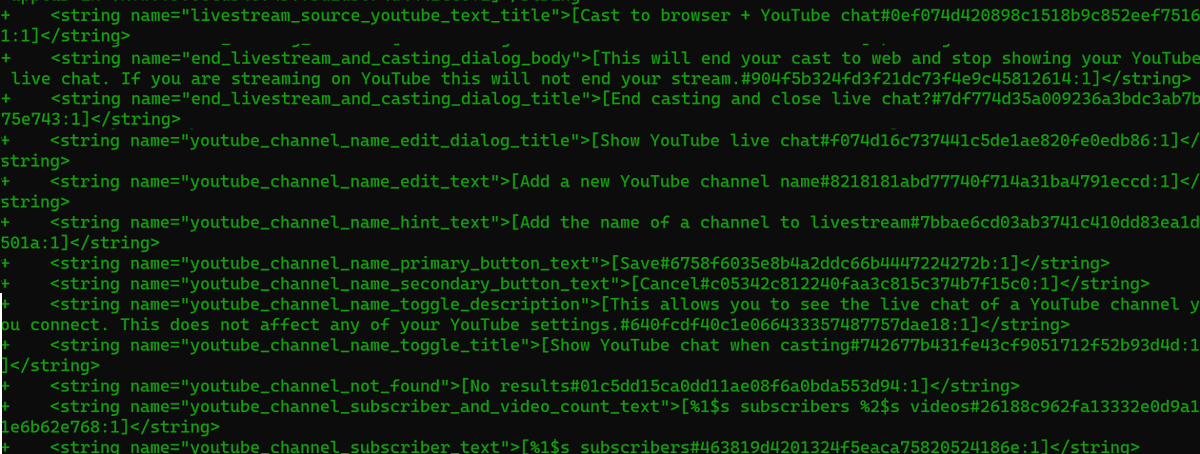This screenshot has width=1200, height=454.
Task: Click the youtube_channel_name_toggle_description string name
Action: 381,304
